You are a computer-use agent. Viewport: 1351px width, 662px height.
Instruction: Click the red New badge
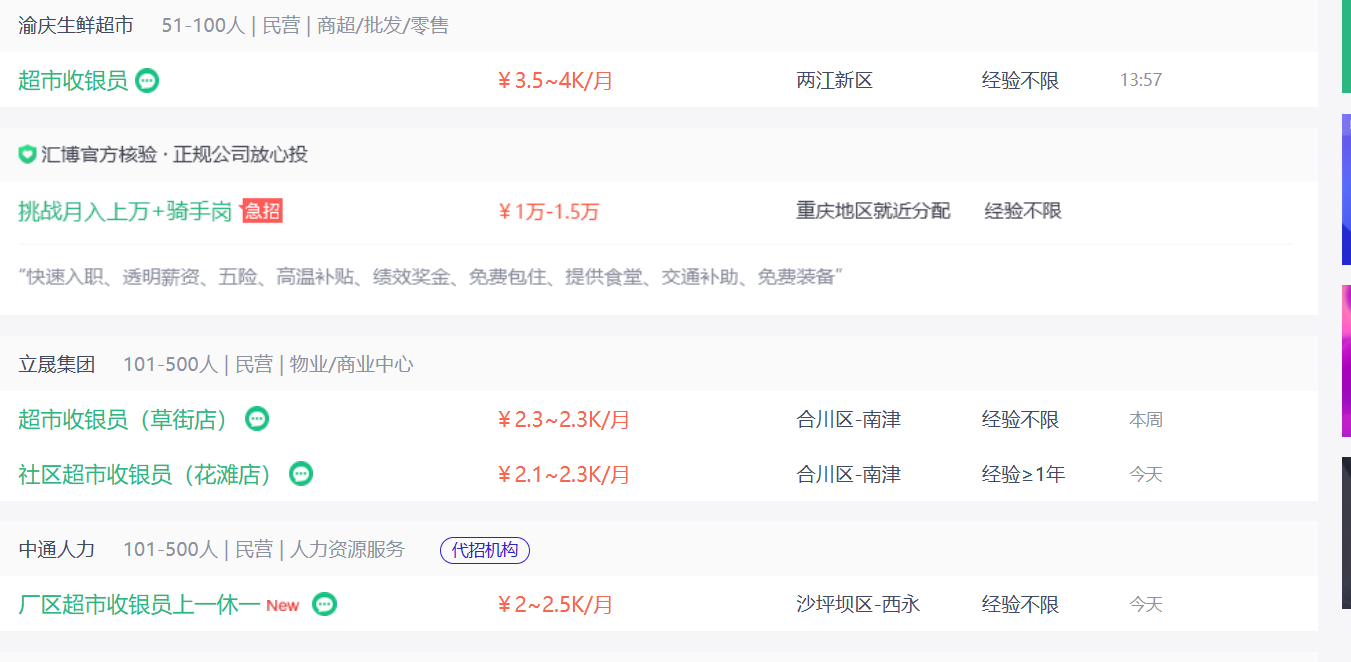click(283, 605)
